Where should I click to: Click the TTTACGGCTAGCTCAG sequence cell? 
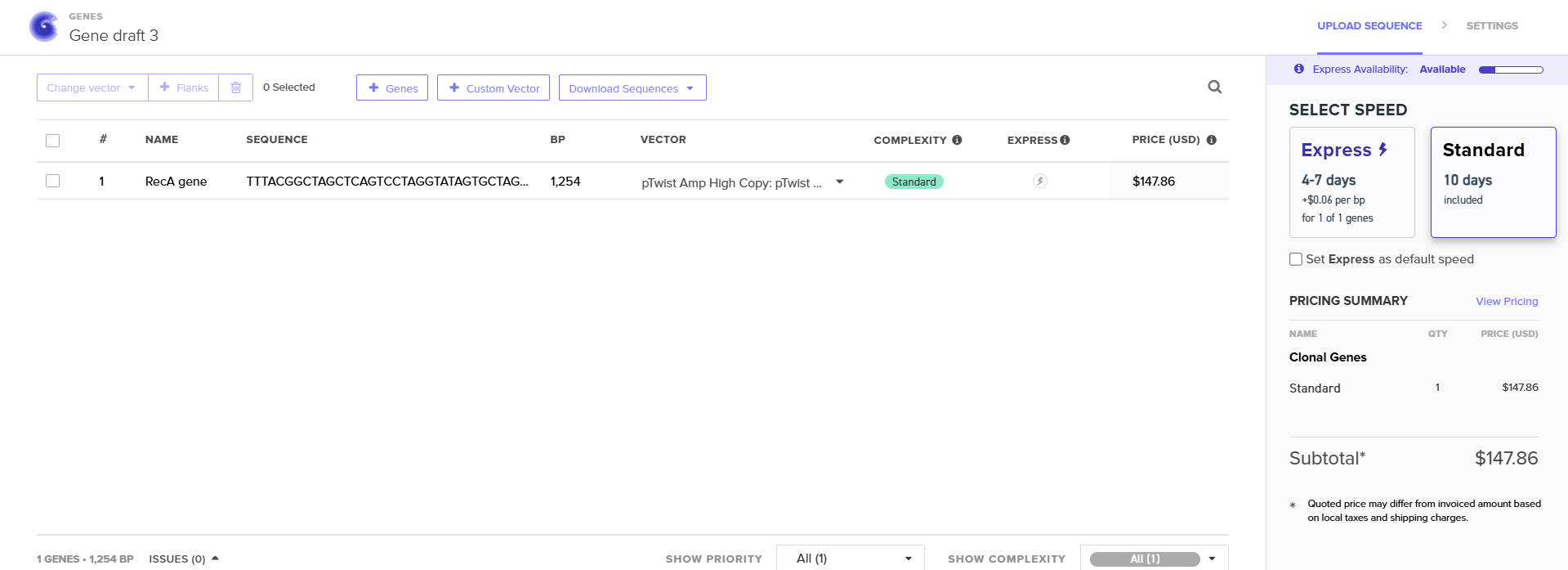(x=387, y=182)
